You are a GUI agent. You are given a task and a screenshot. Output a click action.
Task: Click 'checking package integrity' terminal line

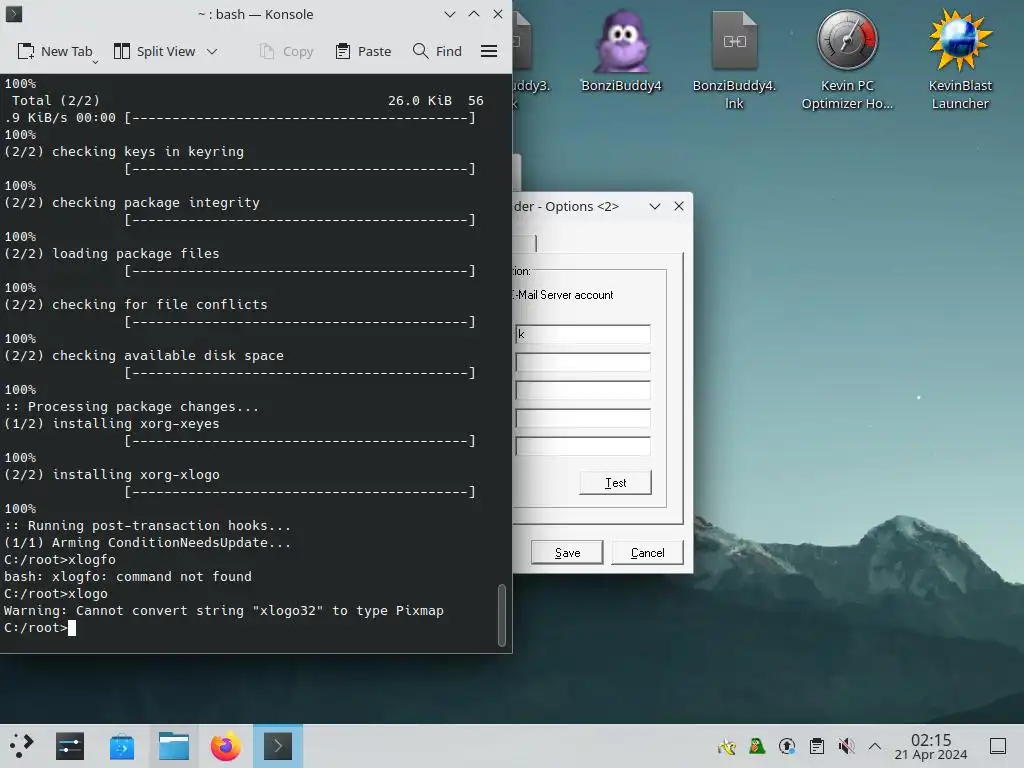(132, 202)
